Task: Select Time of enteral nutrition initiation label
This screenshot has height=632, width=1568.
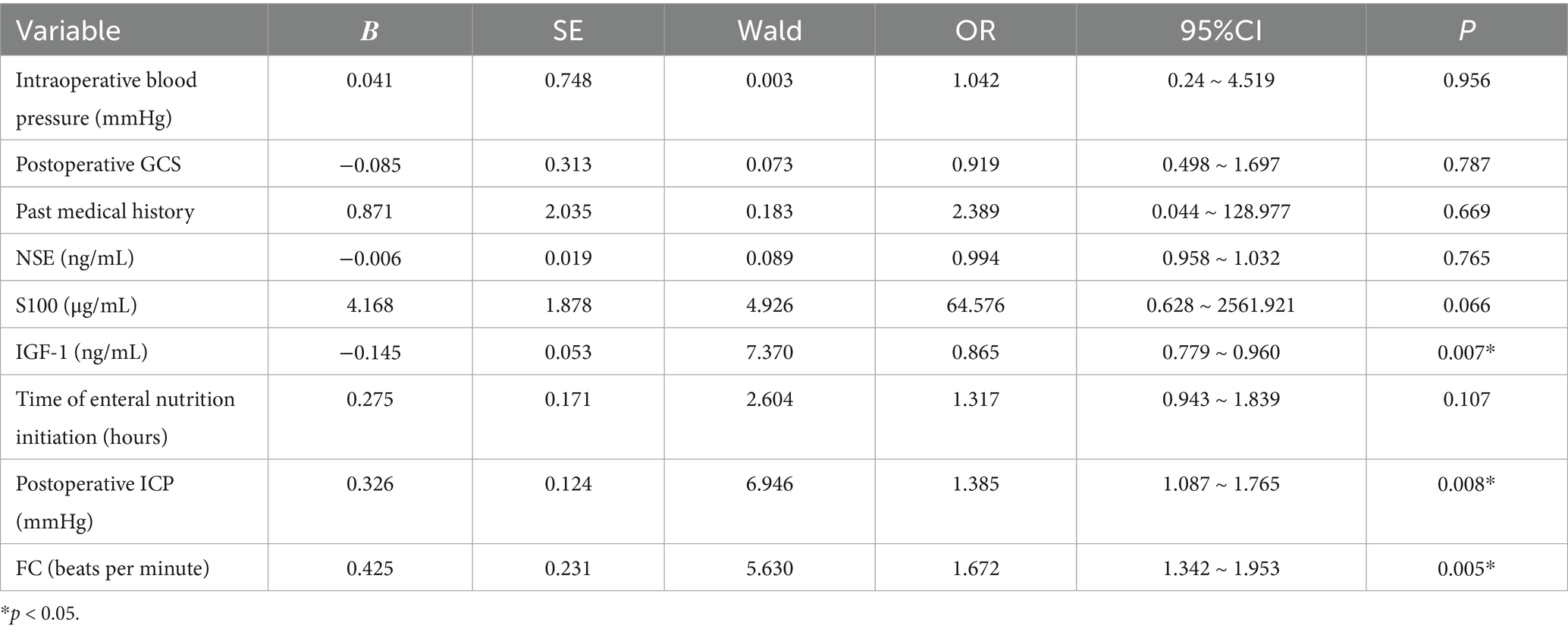Action: (x=125, y=418)
